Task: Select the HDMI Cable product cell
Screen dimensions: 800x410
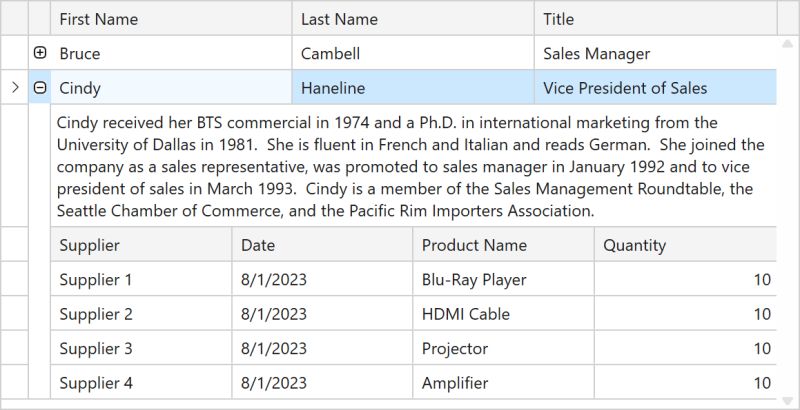Action: click(503, 314)
